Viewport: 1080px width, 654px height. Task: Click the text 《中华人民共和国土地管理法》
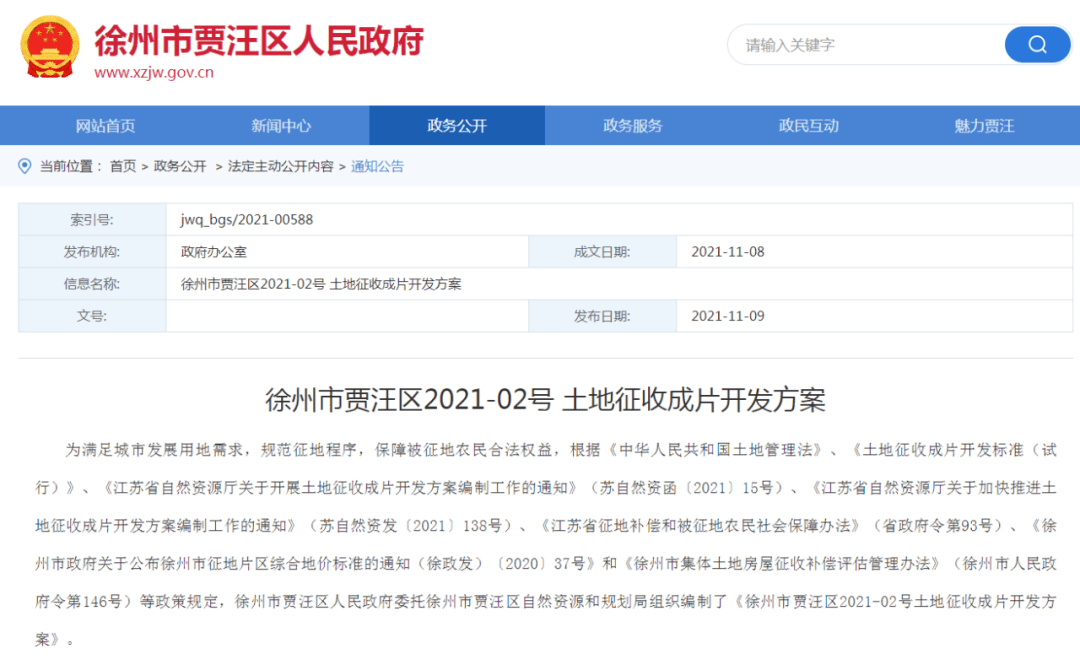coord(714,450)
